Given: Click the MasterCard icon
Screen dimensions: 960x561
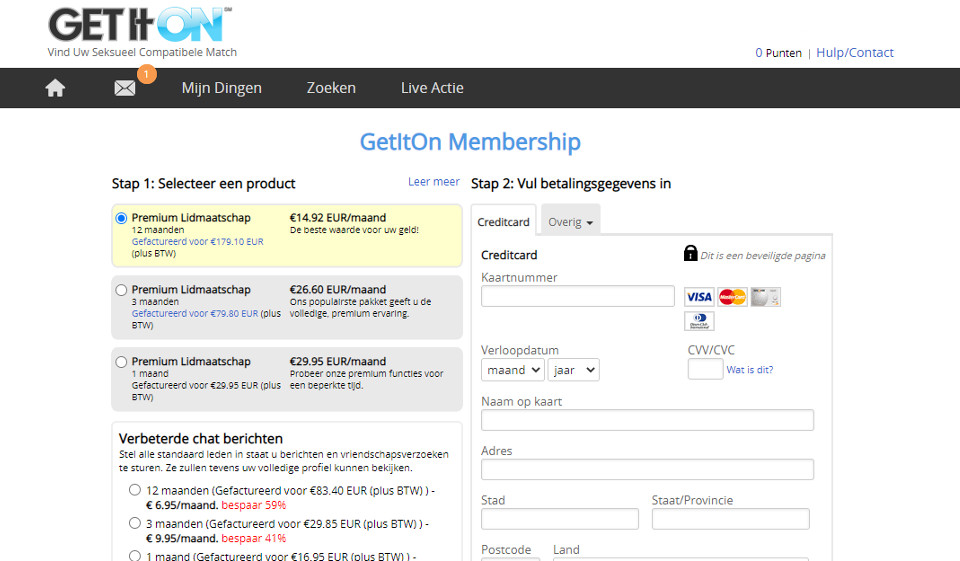Looking at the screenshot, I should tap(732, 297).
